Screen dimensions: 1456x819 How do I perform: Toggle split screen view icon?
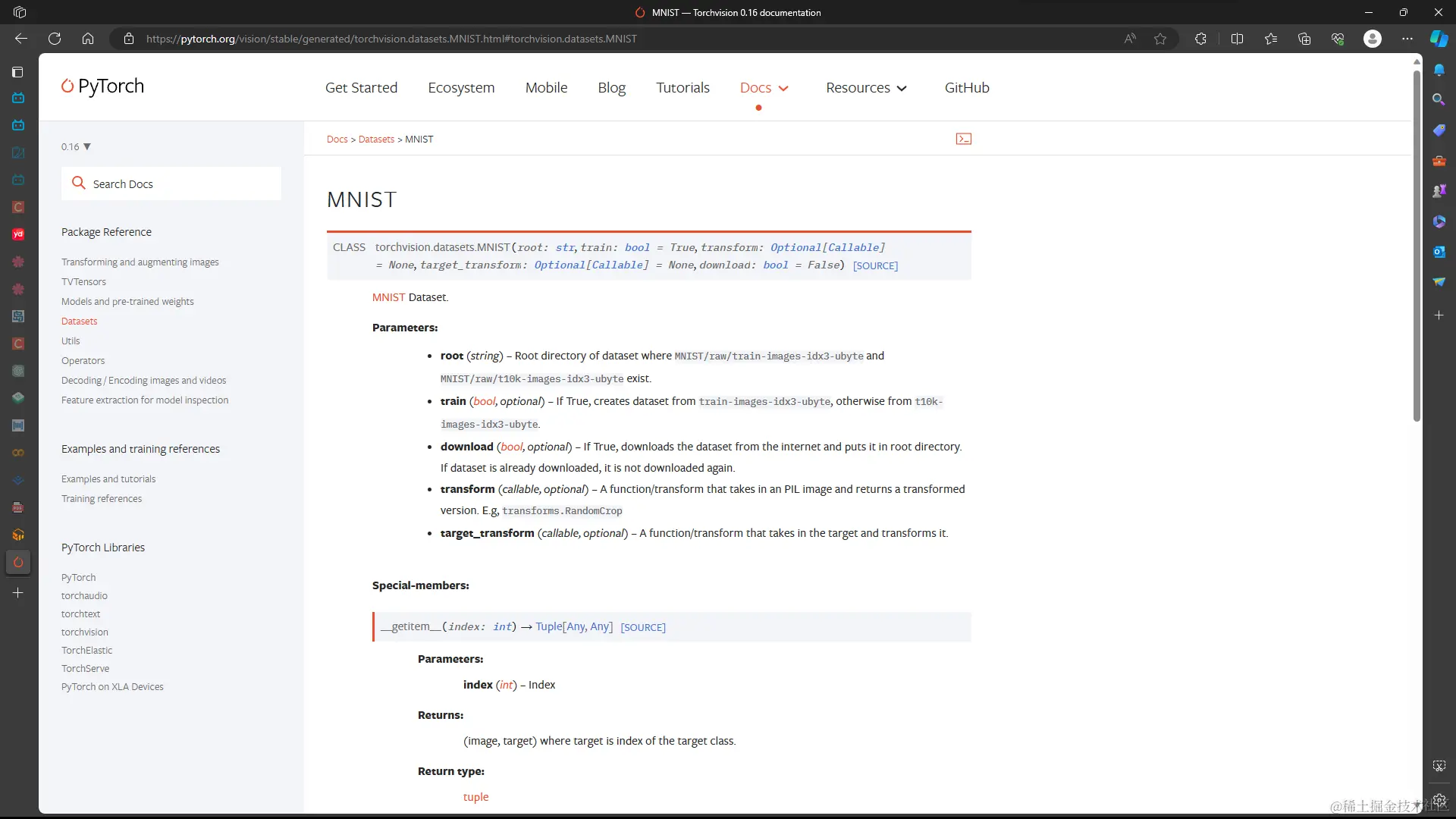coord(1237,39)
